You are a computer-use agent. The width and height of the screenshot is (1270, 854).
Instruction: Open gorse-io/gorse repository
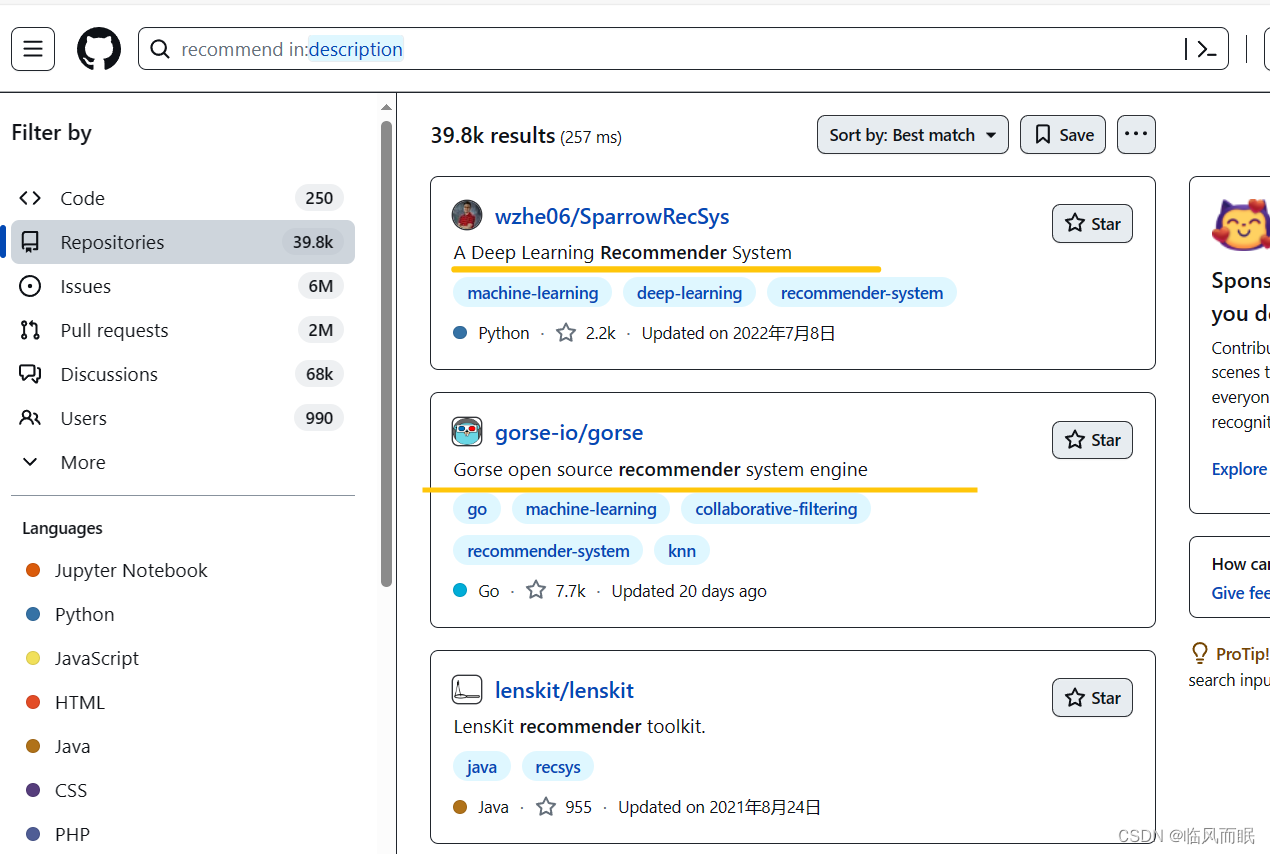tap(569, 433)
